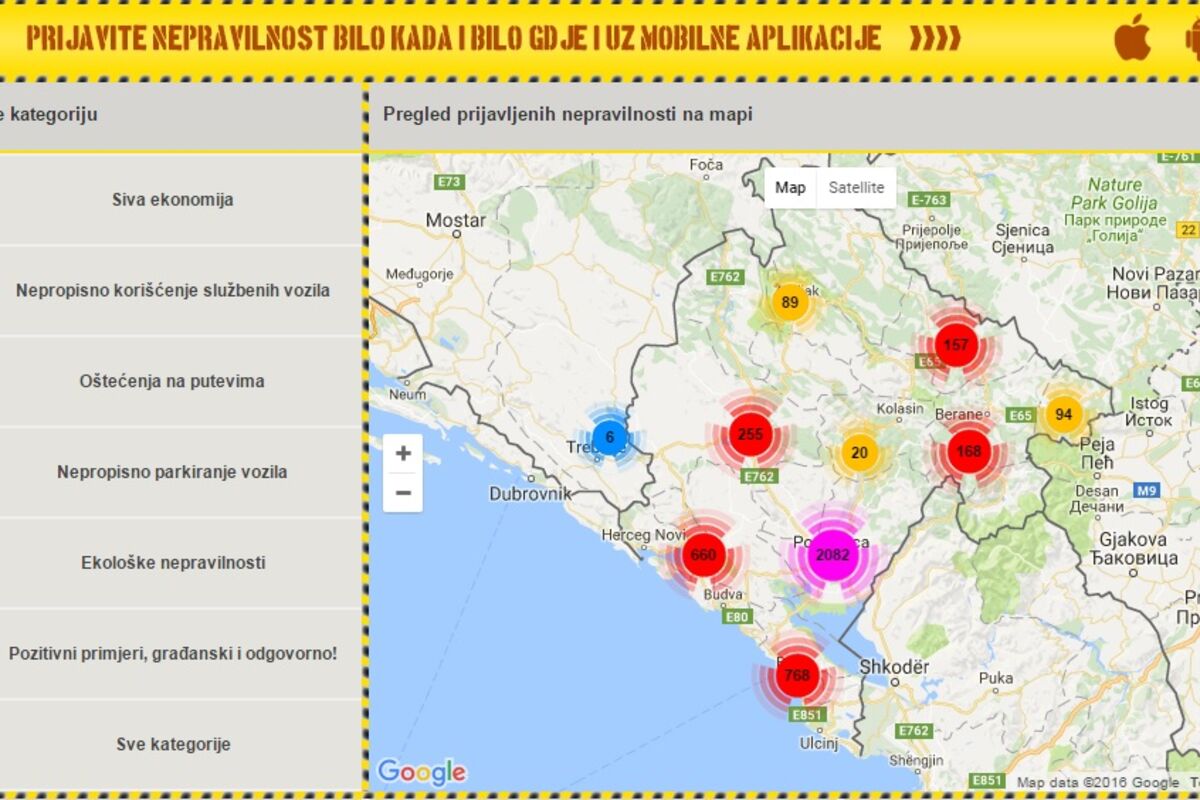The image size is (1200, 800).
Task: Select the red 157 cluster marker
Action: (x=956, y=345)
